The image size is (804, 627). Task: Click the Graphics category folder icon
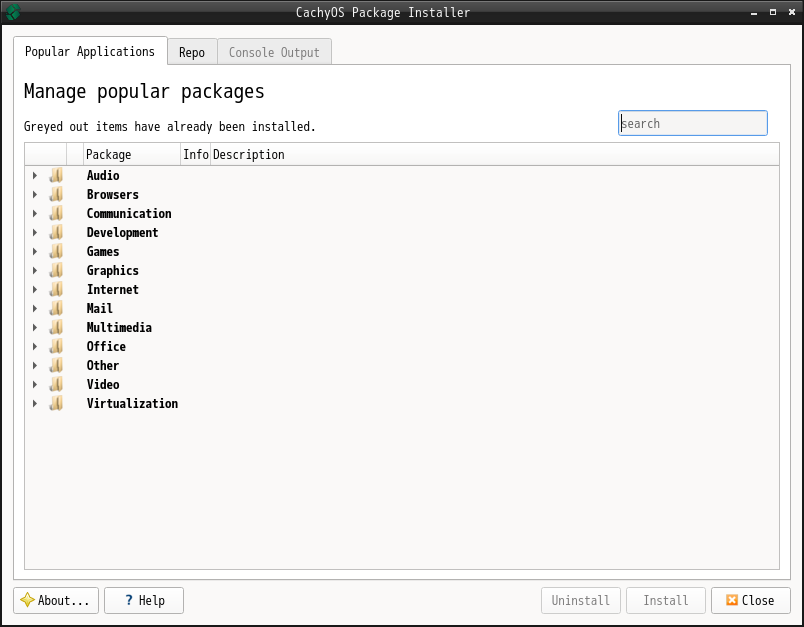[56, 270]
